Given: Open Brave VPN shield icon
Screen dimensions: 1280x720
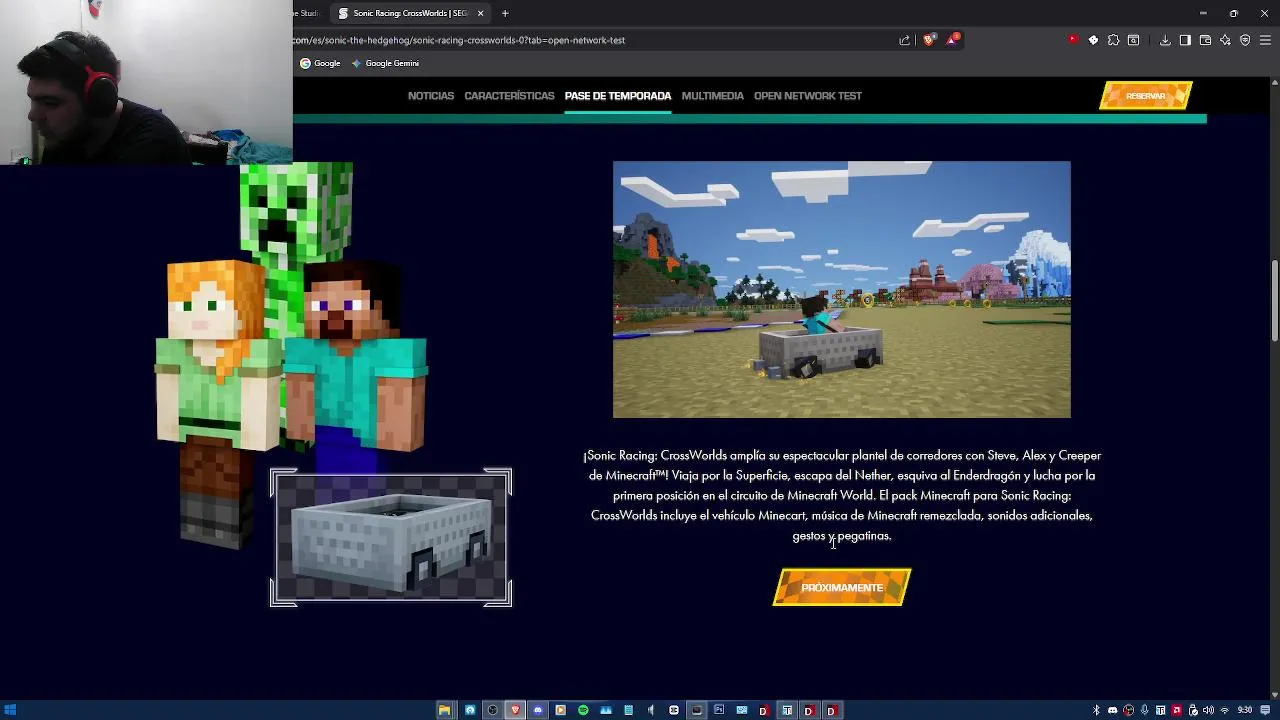Looking at the screenshot, I should click(1245, 40).
